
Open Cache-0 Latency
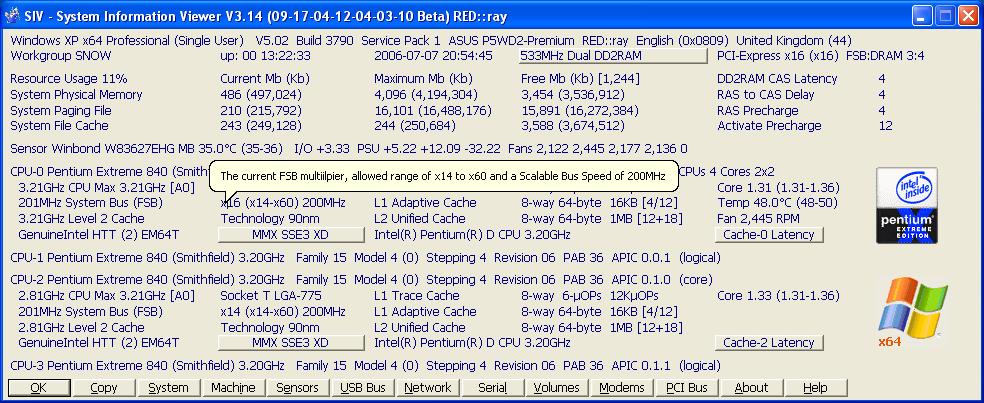point(769,235)
